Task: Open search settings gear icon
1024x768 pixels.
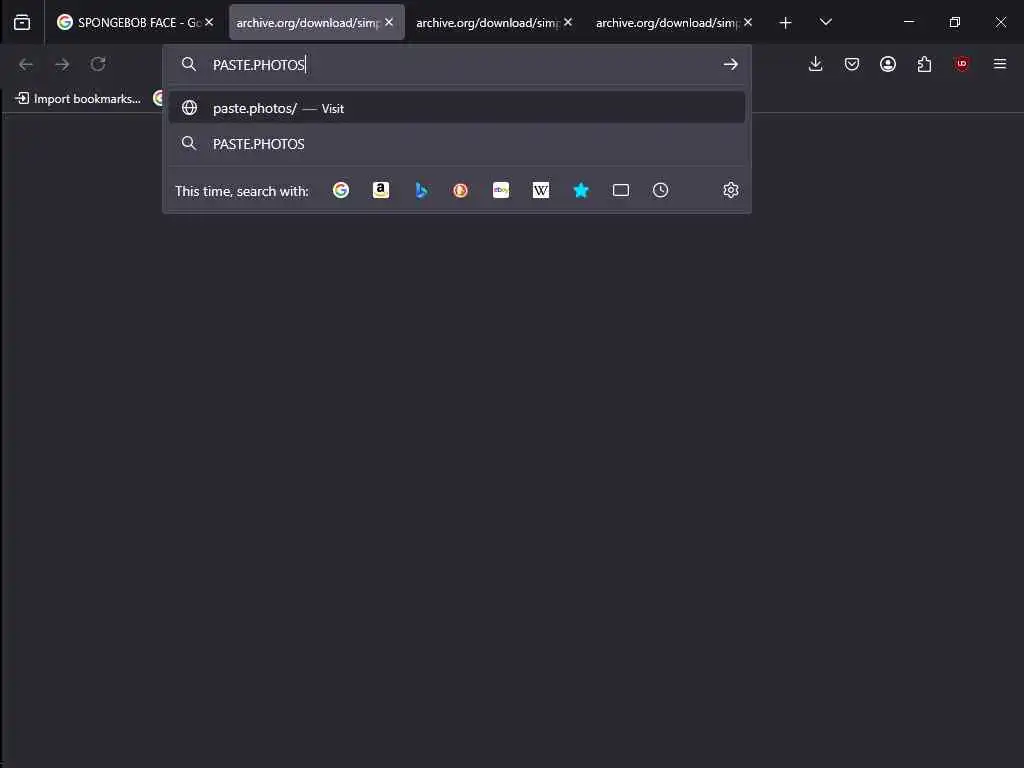Action: pos(731,190)
